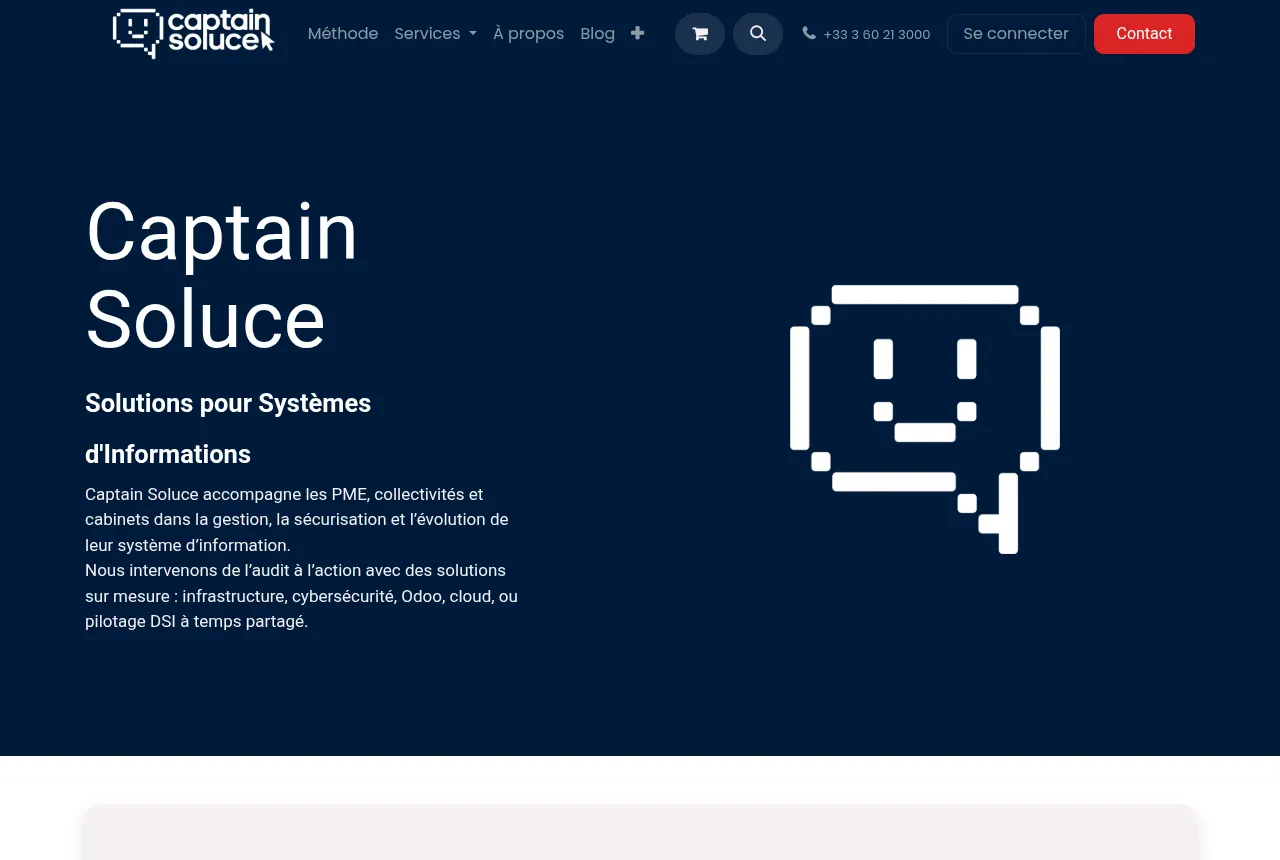Open the shopping cart icon

[700, 34]
